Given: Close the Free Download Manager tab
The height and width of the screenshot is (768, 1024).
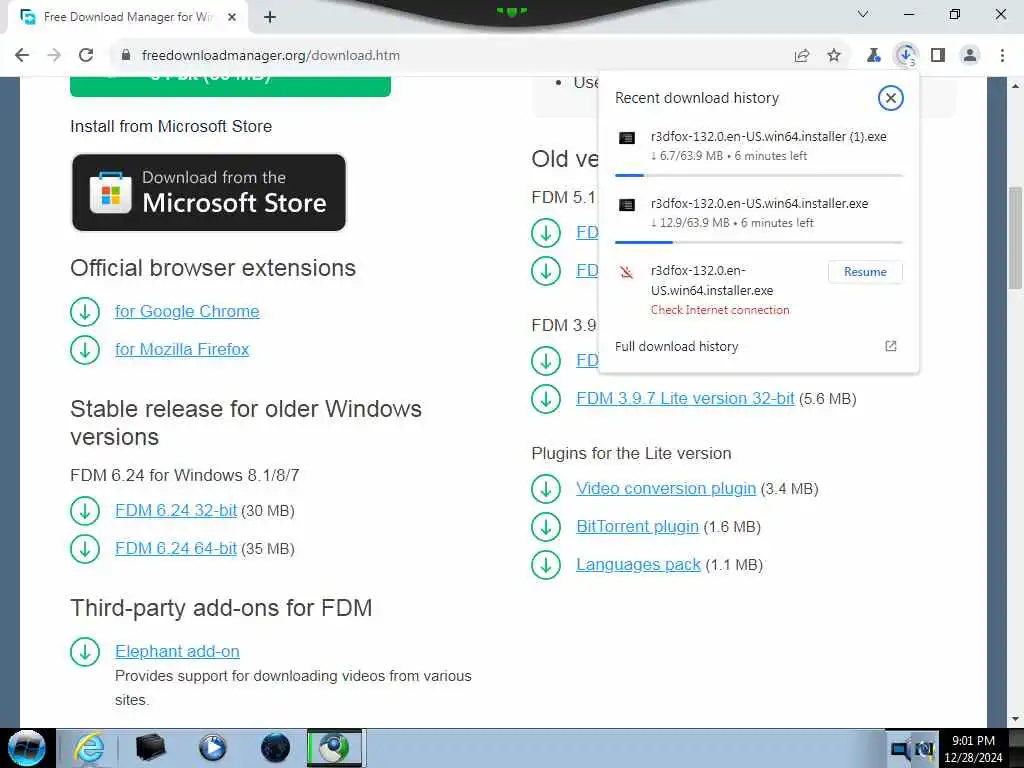Looking at the screenshot, I should (x=232, y=18).
